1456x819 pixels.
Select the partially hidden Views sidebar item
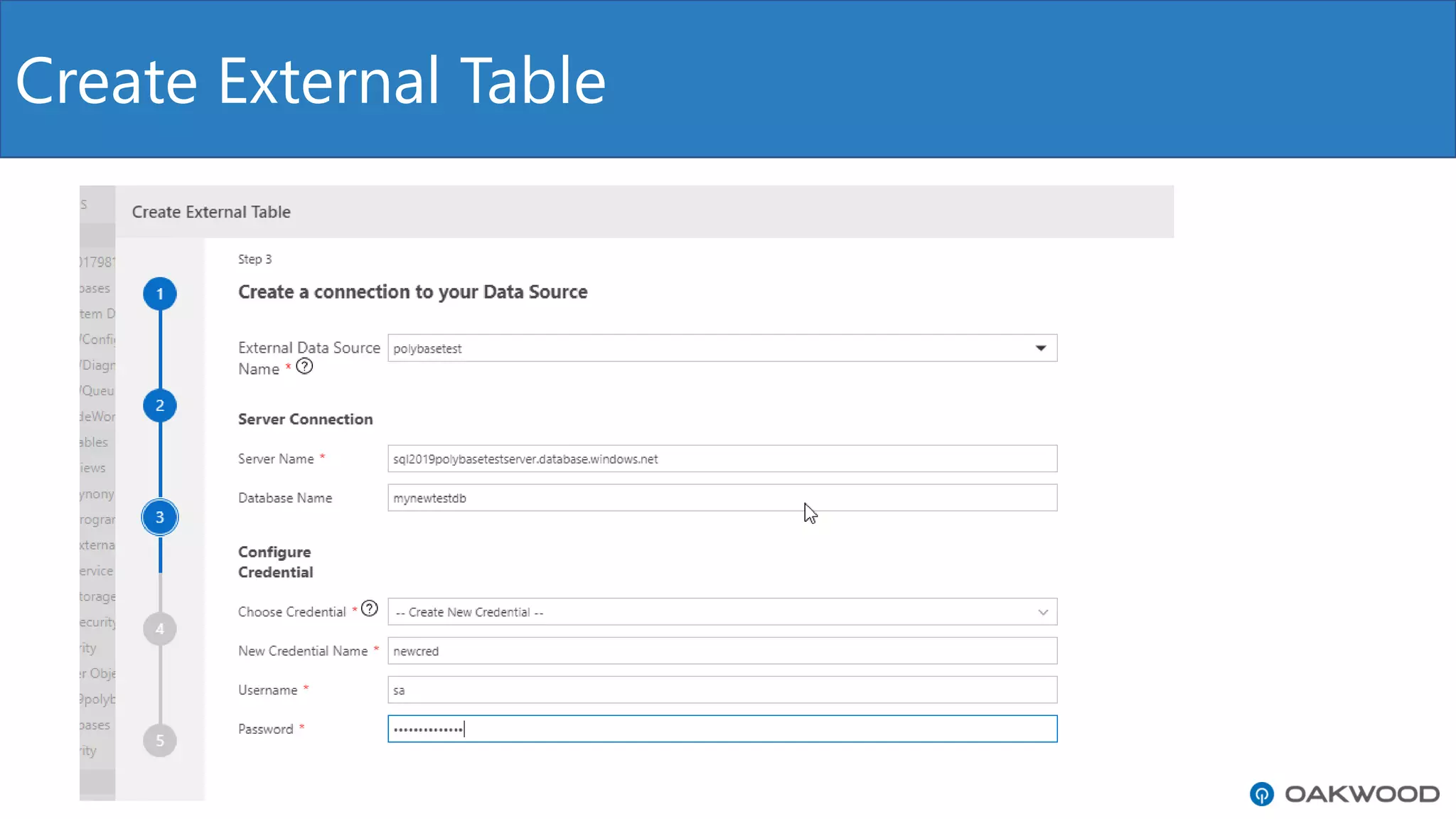coord(93,468)
